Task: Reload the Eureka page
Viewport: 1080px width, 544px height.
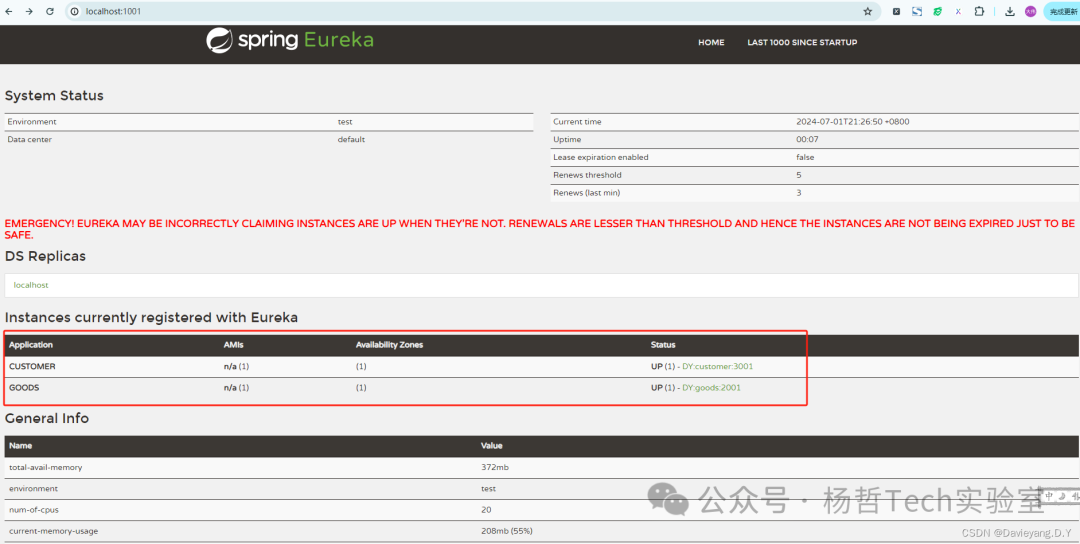Action: (x=50, y=12)
